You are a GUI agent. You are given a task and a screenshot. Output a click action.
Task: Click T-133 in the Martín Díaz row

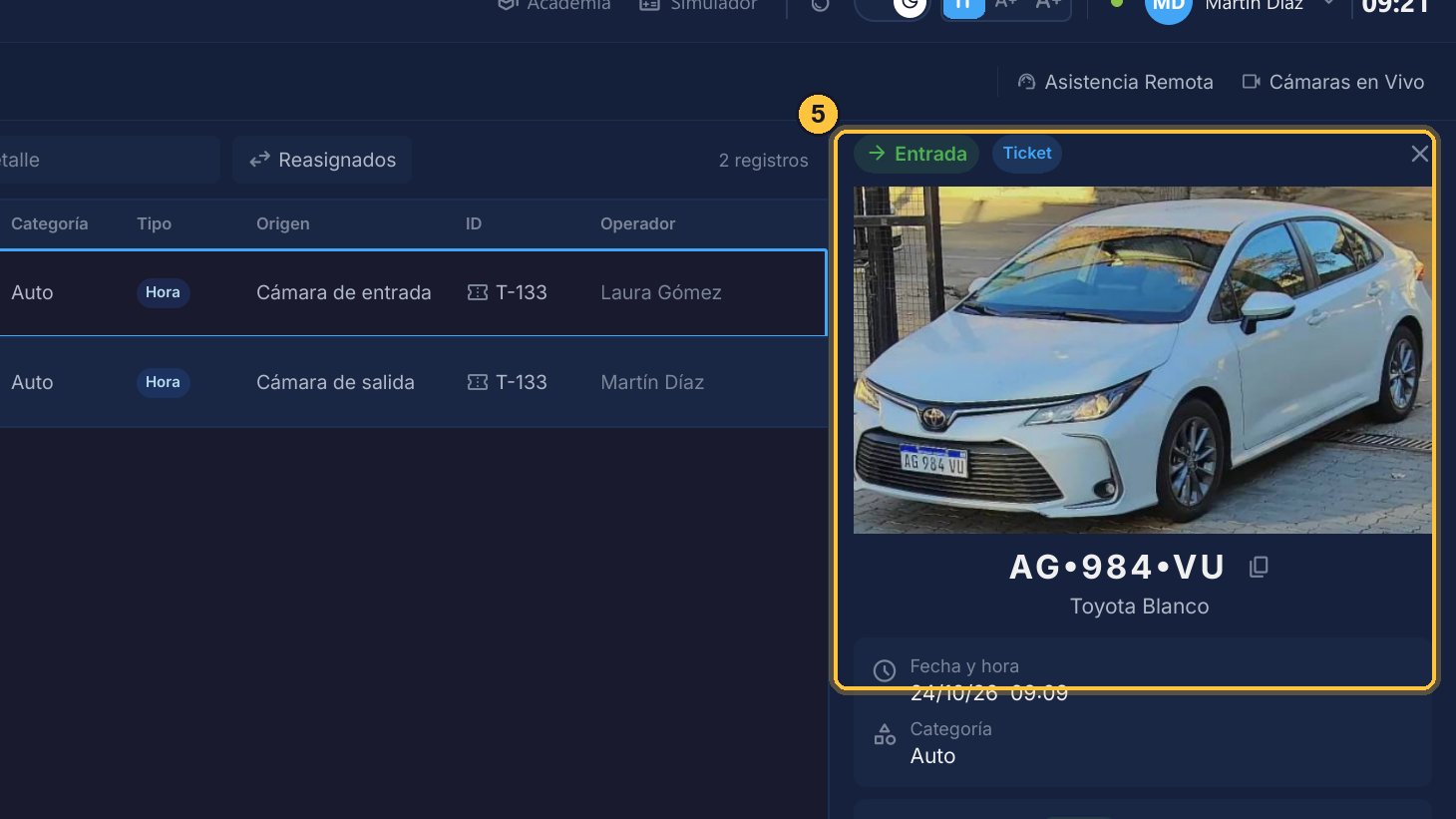point(522,382)
